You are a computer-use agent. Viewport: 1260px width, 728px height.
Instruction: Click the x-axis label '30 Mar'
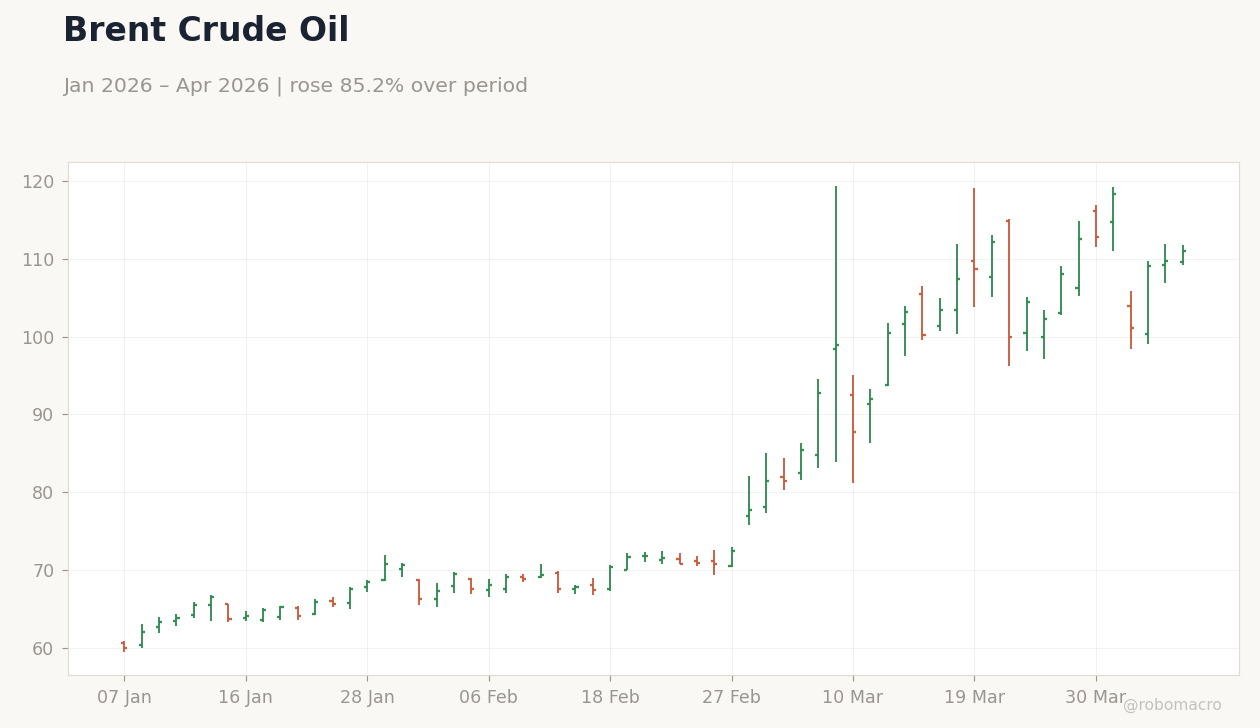1096,698
